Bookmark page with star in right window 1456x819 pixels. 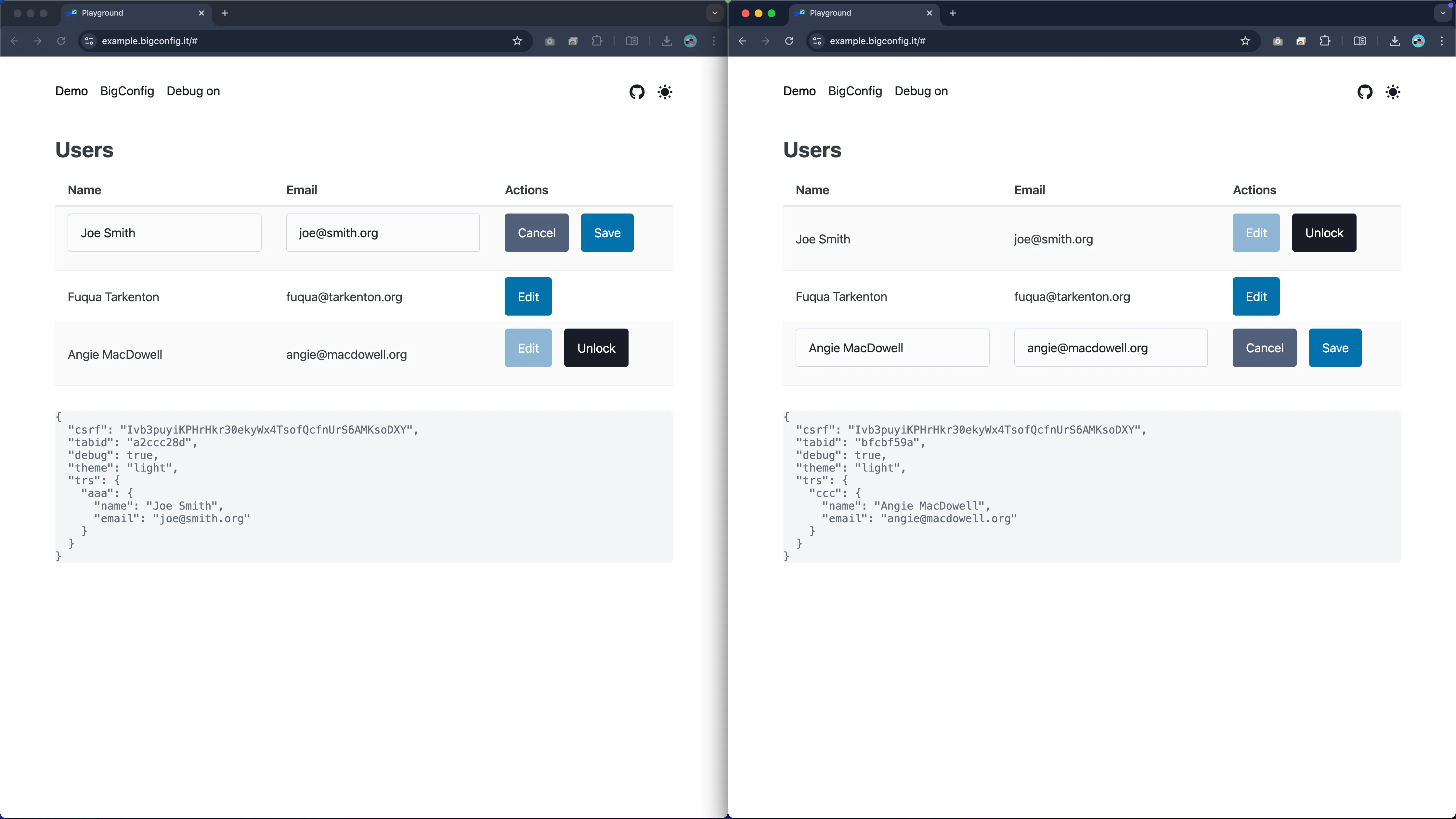coord(1245,41)
